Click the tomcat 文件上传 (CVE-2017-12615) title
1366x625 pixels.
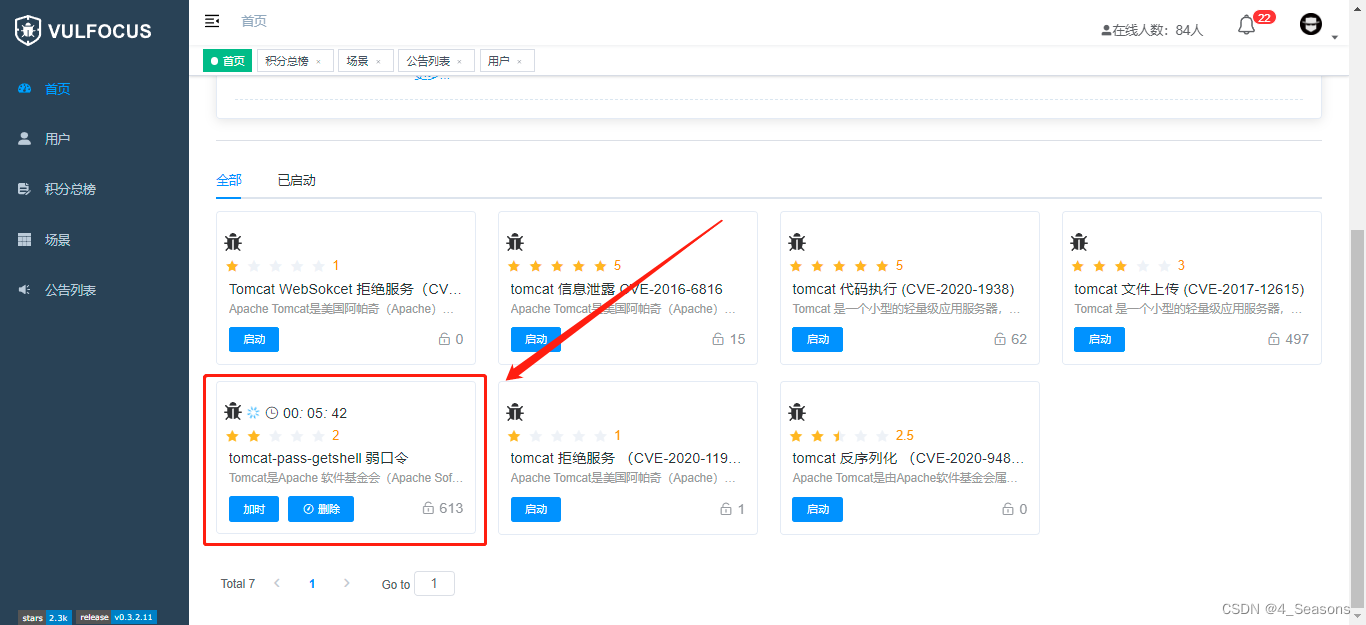(1189, 289)
